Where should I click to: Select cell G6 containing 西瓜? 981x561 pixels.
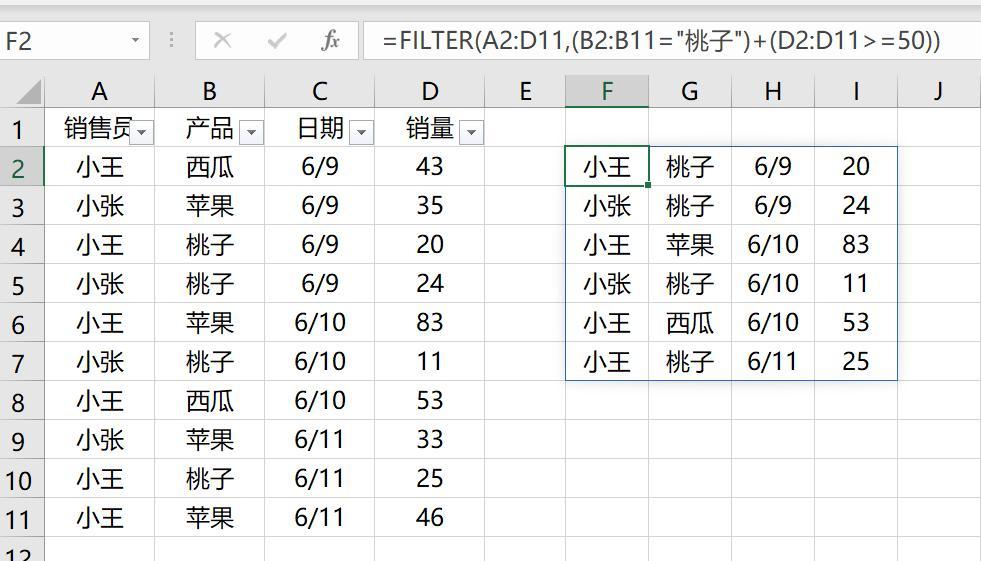(689, 323)
